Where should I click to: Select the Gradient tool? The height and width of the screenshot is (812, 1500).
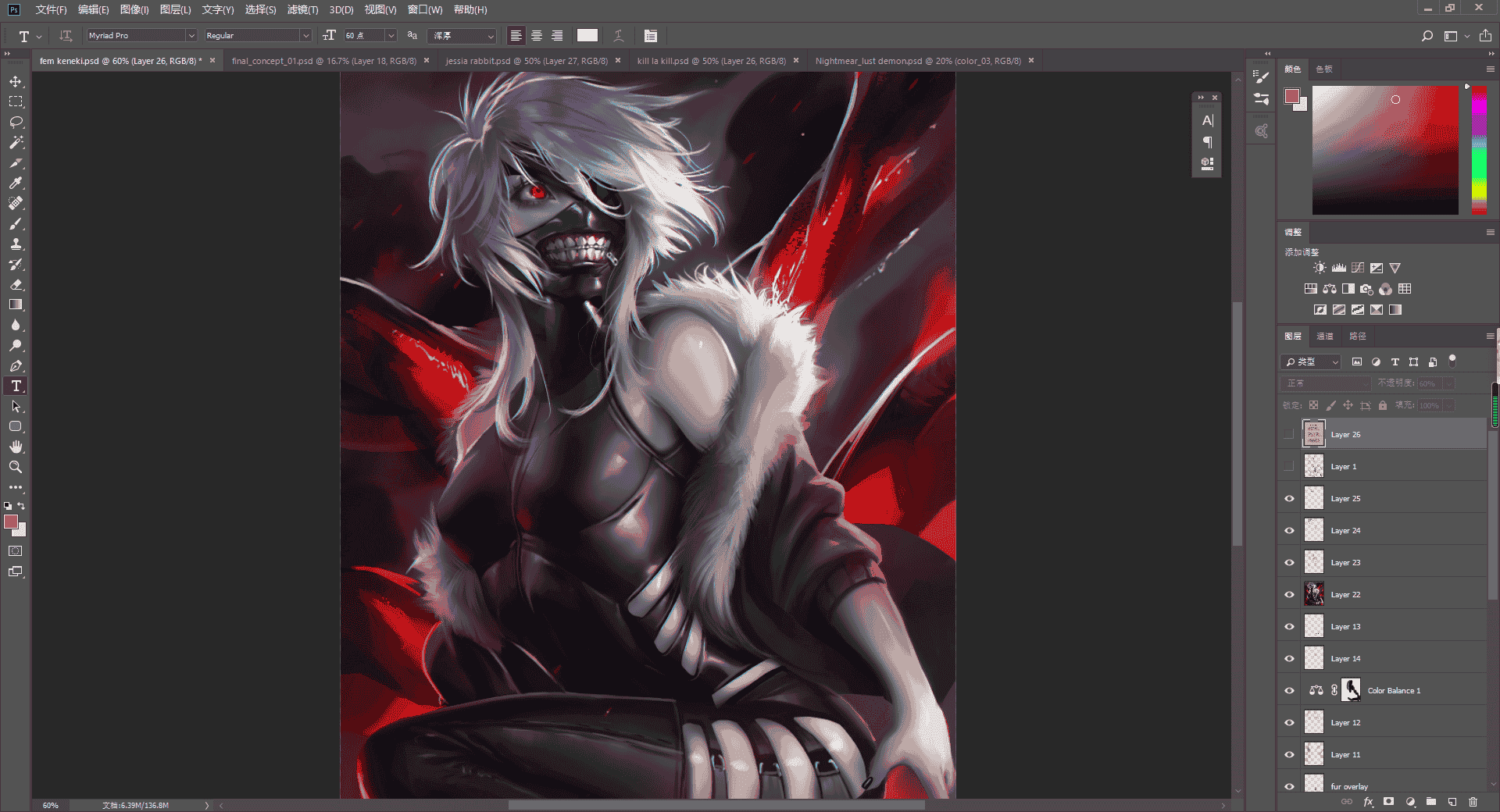(x=16, y=304)
